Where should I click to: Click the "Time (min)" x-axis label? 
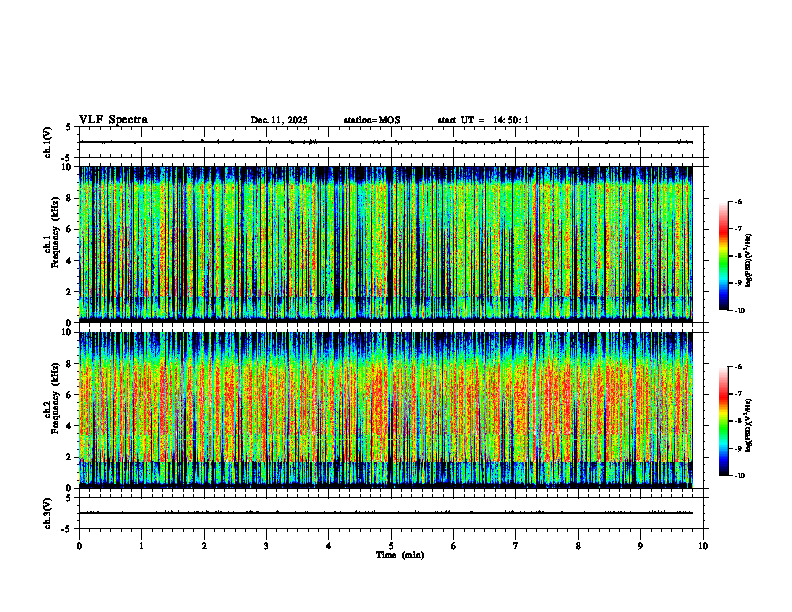click(x=400, y=555)
